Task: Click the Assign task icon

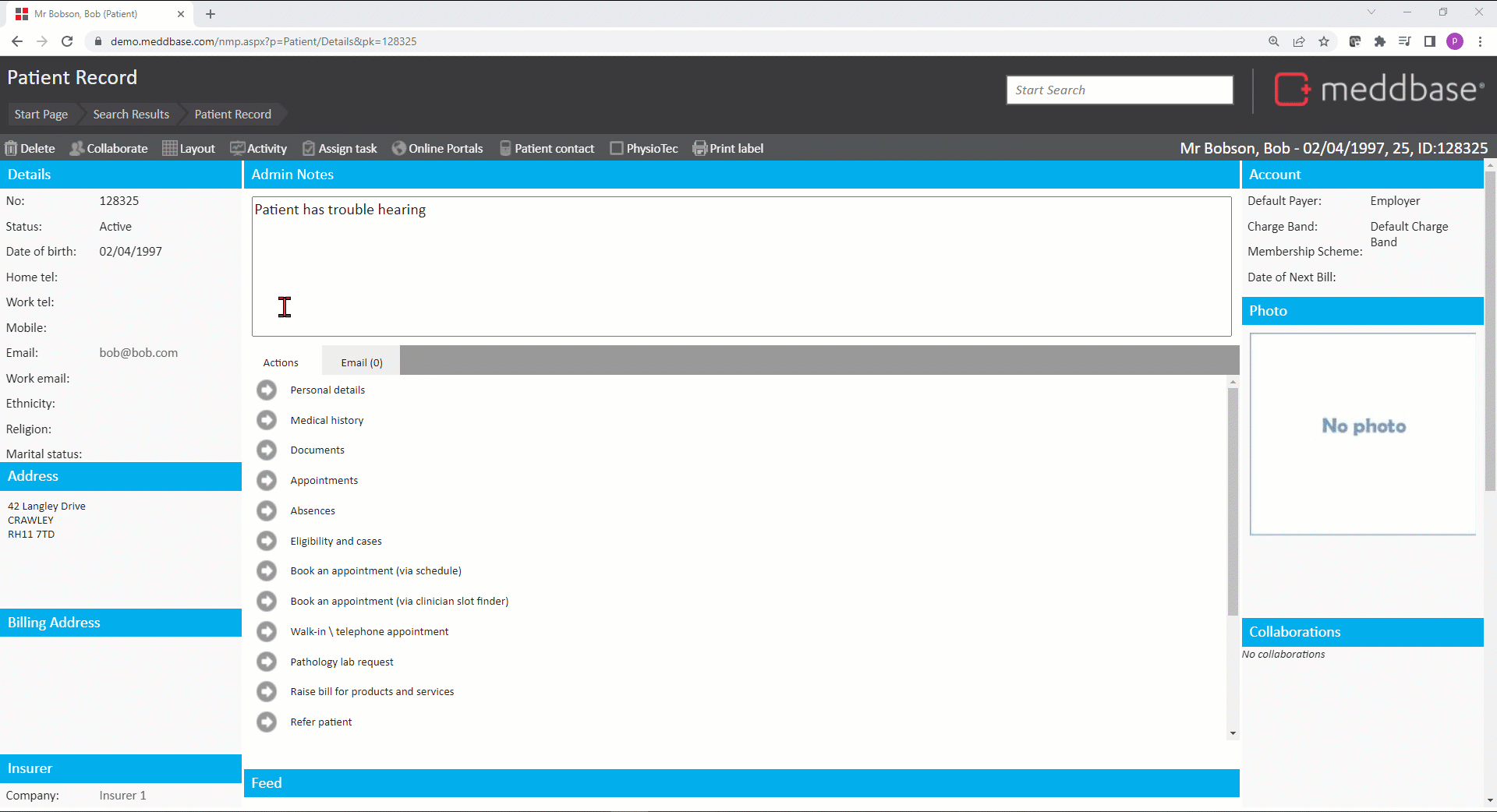Action: (x=309, y=148)
